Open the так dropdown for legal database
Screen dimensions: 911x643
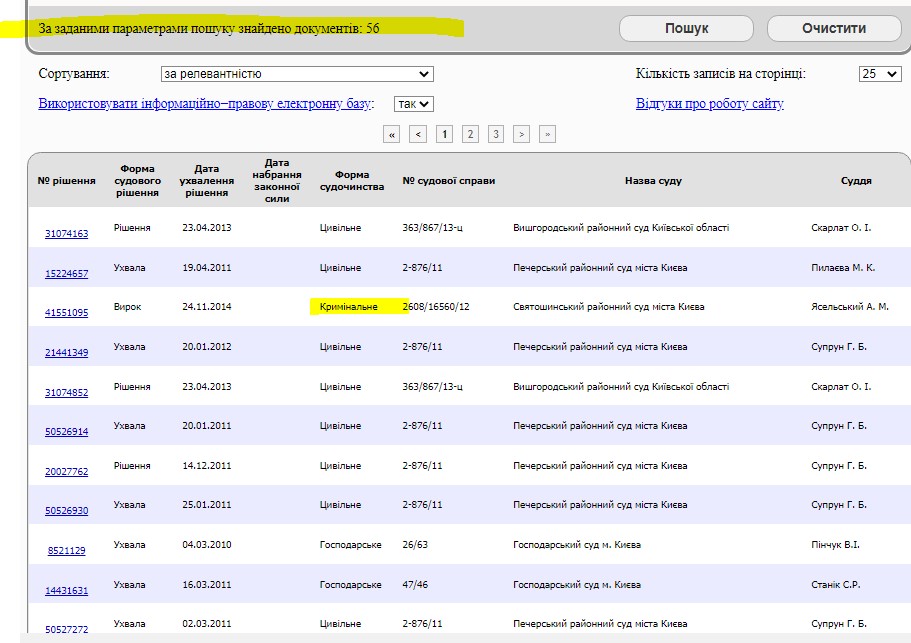point(413,104)
